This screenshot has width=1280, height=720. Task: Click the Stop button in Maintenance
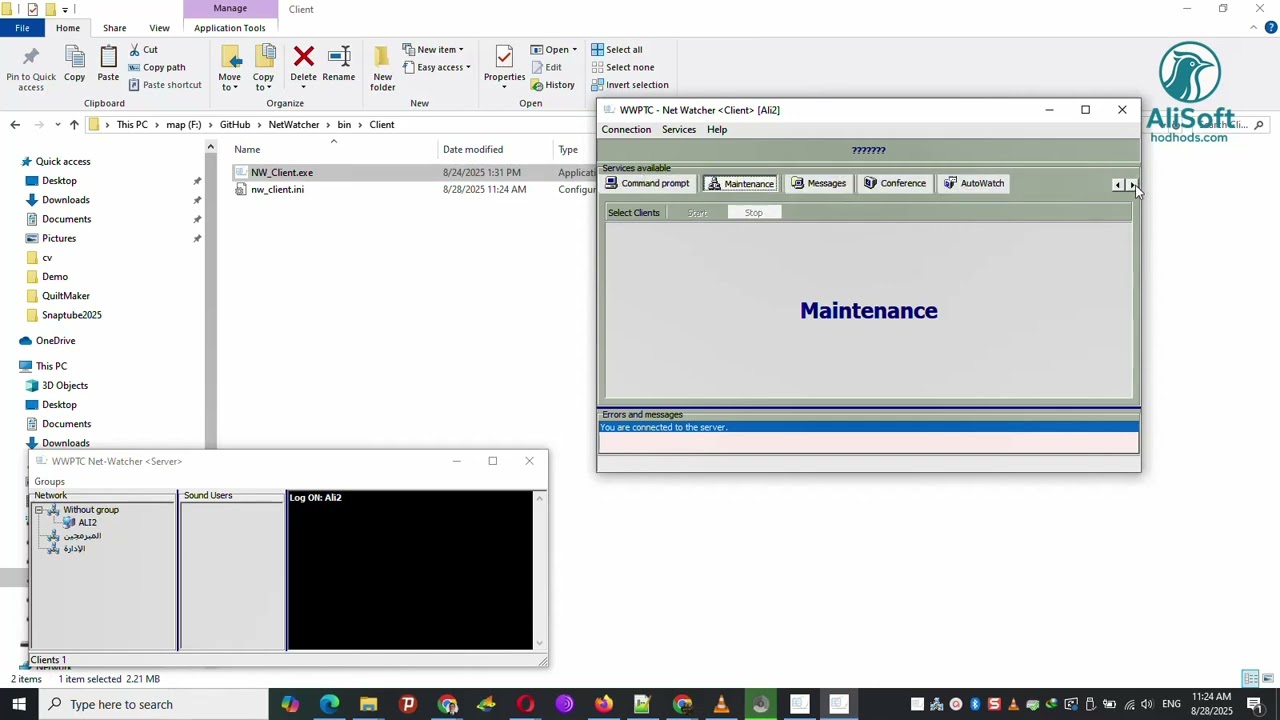(x=754, y=212)
